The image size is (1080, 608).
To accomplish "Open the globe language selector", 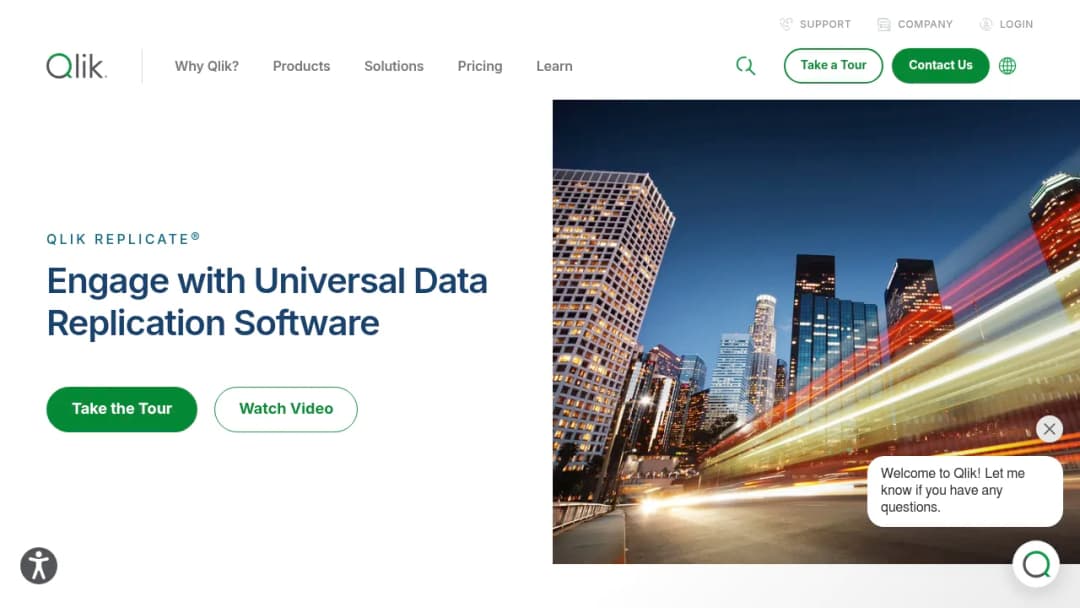I will click(1007, 65).
